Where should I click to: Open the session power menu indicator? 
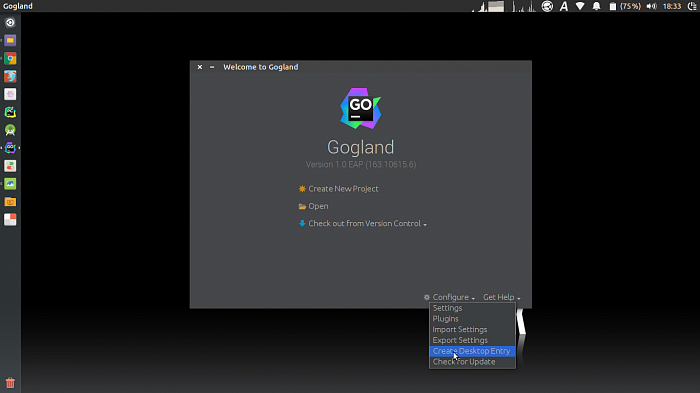click(x=692, y=6)
